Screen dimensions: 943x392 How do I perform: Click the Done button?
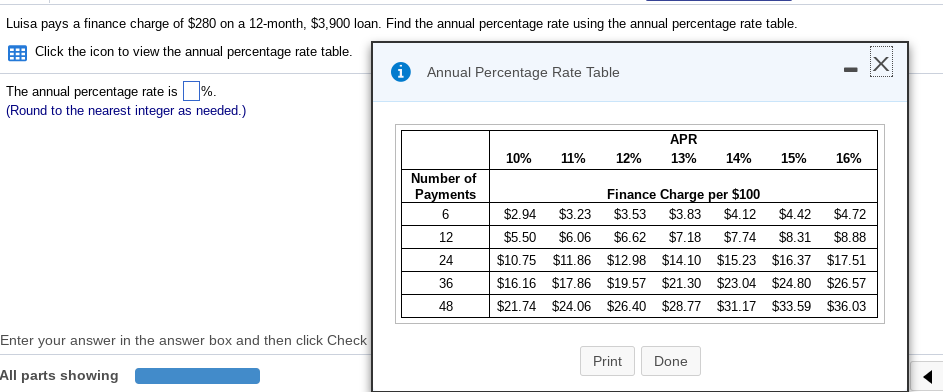671,361
